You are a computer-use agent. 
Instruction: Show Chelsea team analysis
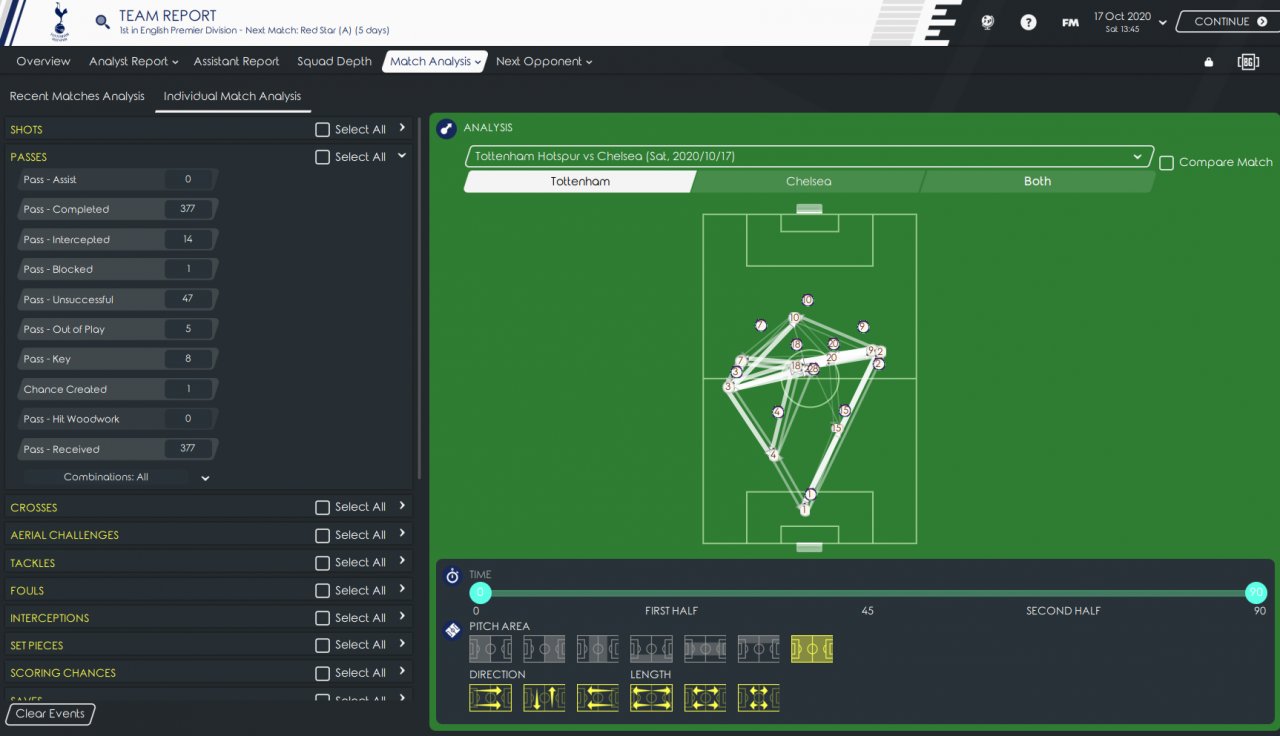point(808,182)
